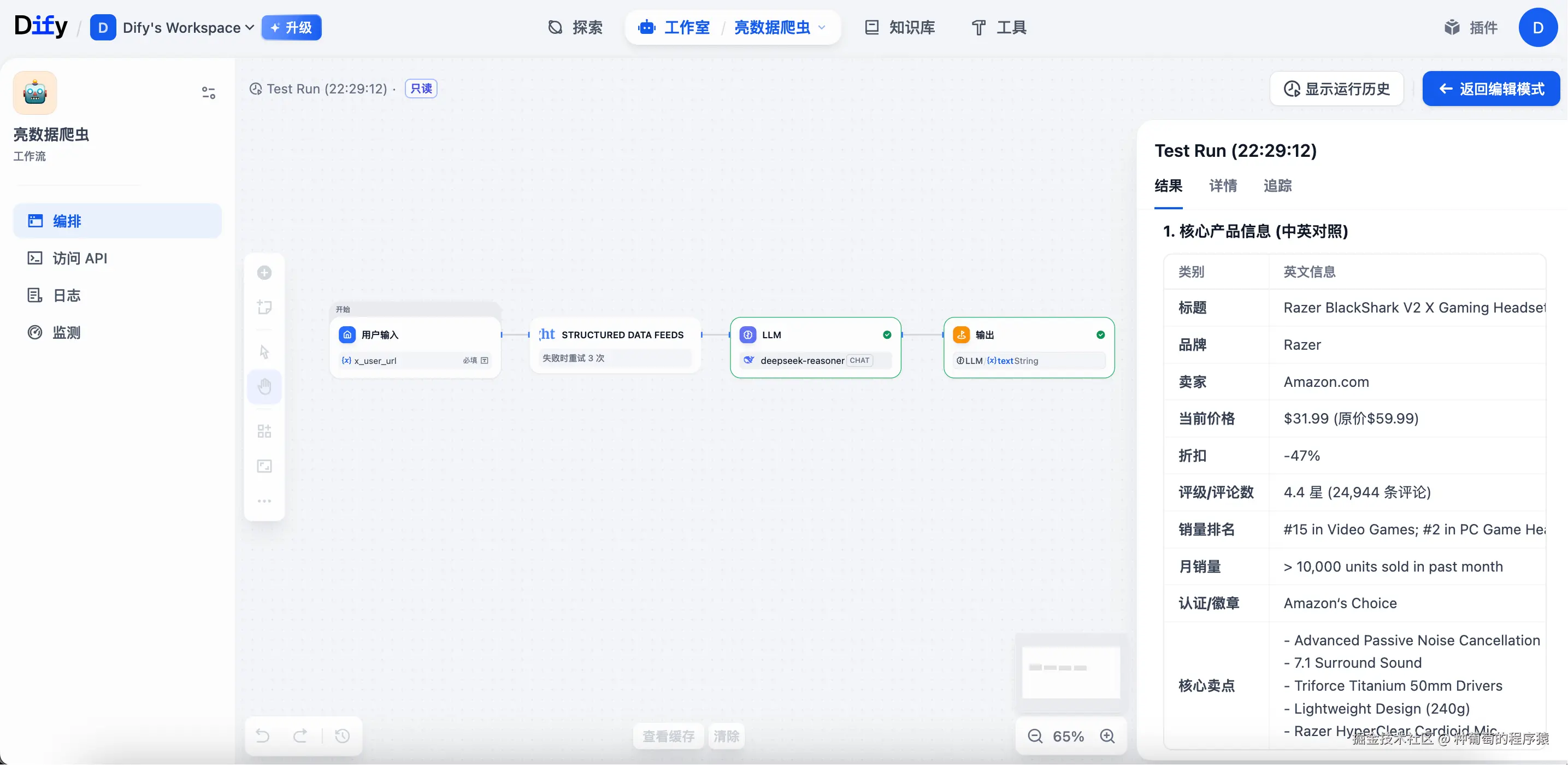Select the hand pan tool
Image resolution: width=1568 pixels, height=765 pixels.
(264, 386)
